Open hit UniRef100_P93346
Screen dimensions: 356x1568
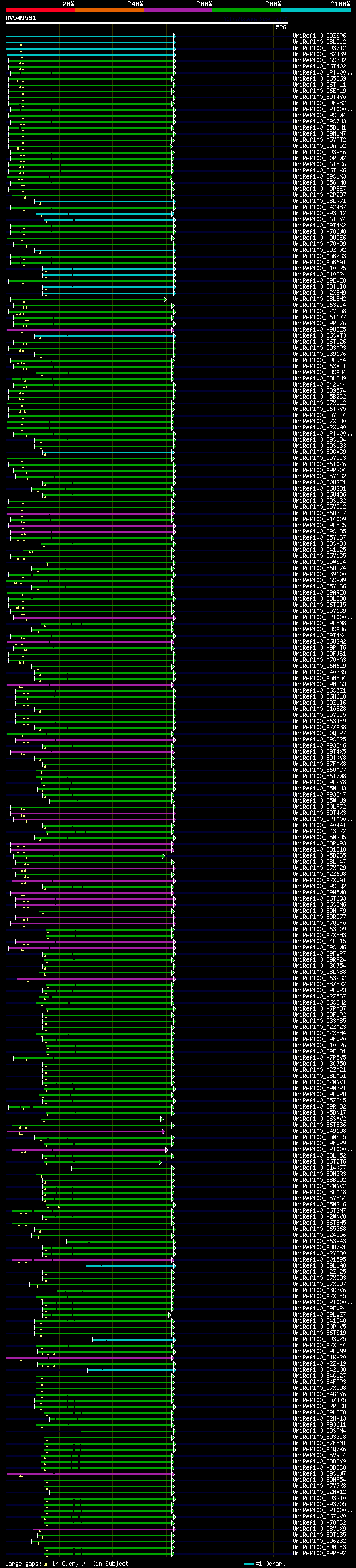pyautogui.click(x=319, y=746)
